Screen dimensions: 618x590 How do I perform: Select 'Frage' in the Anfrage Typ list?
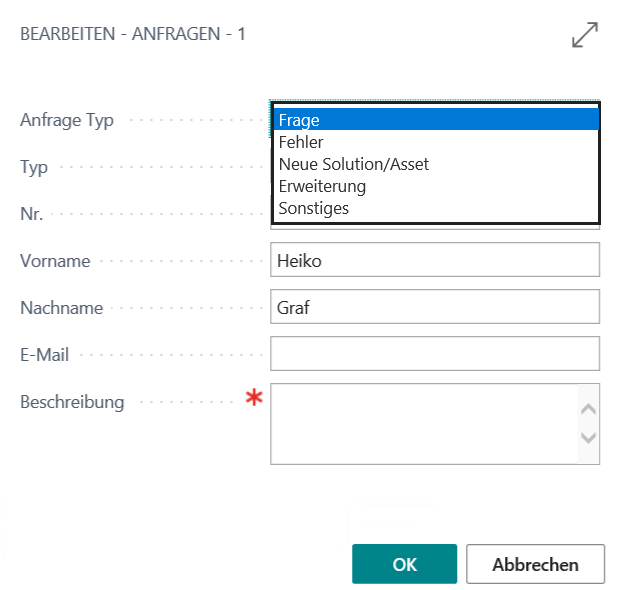435,121
